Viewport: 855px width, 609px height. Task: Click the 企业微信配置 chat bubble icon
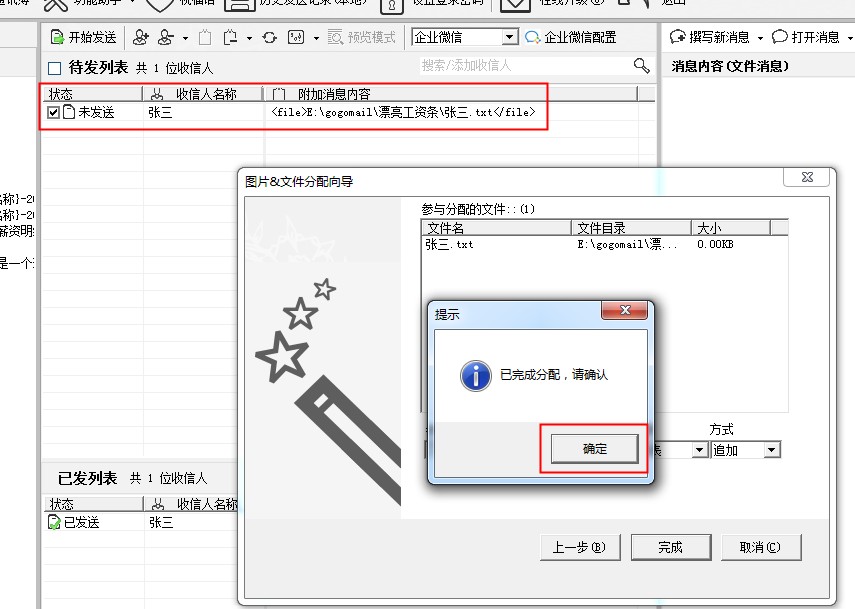coord(532,37)
